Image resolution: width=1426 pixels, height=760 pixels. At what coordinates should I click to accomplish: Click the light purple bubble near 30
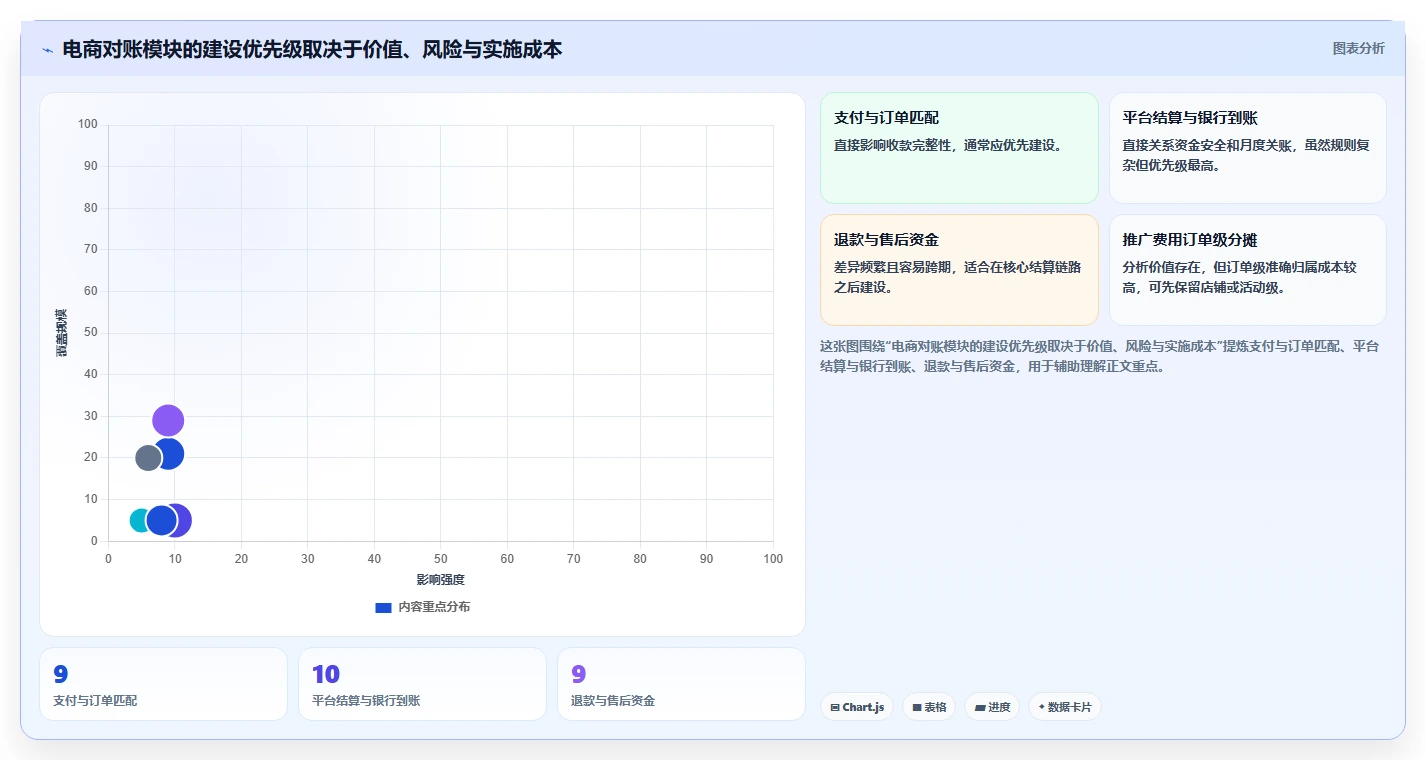(x=168, y=421)
